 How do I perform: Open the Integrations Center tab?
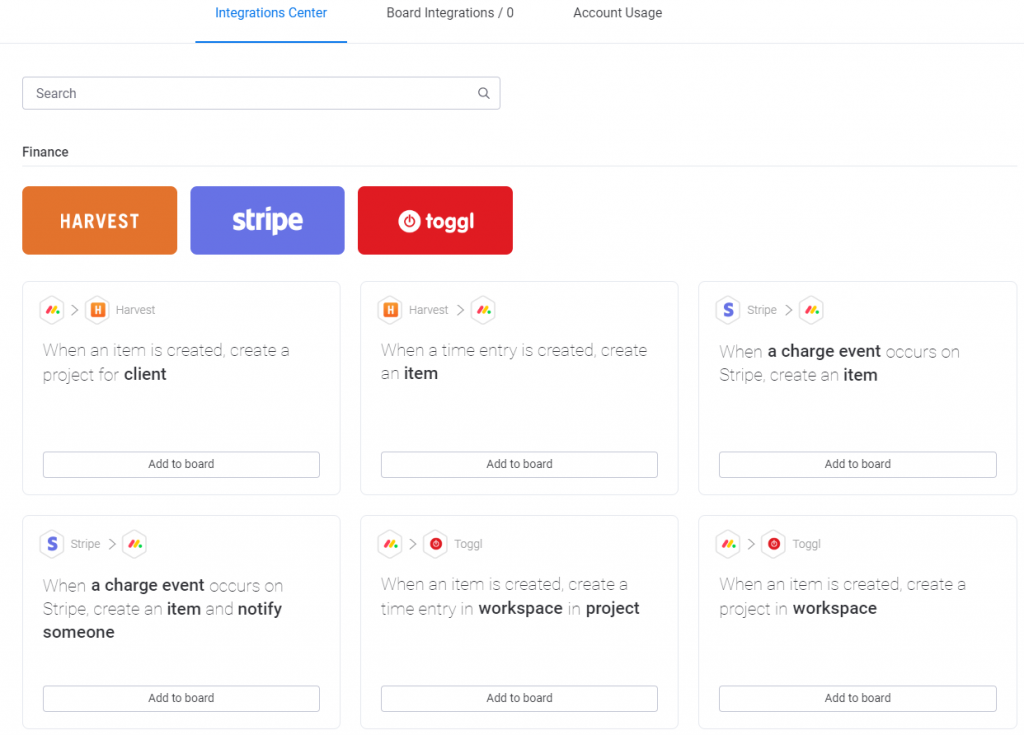(271, 13)
